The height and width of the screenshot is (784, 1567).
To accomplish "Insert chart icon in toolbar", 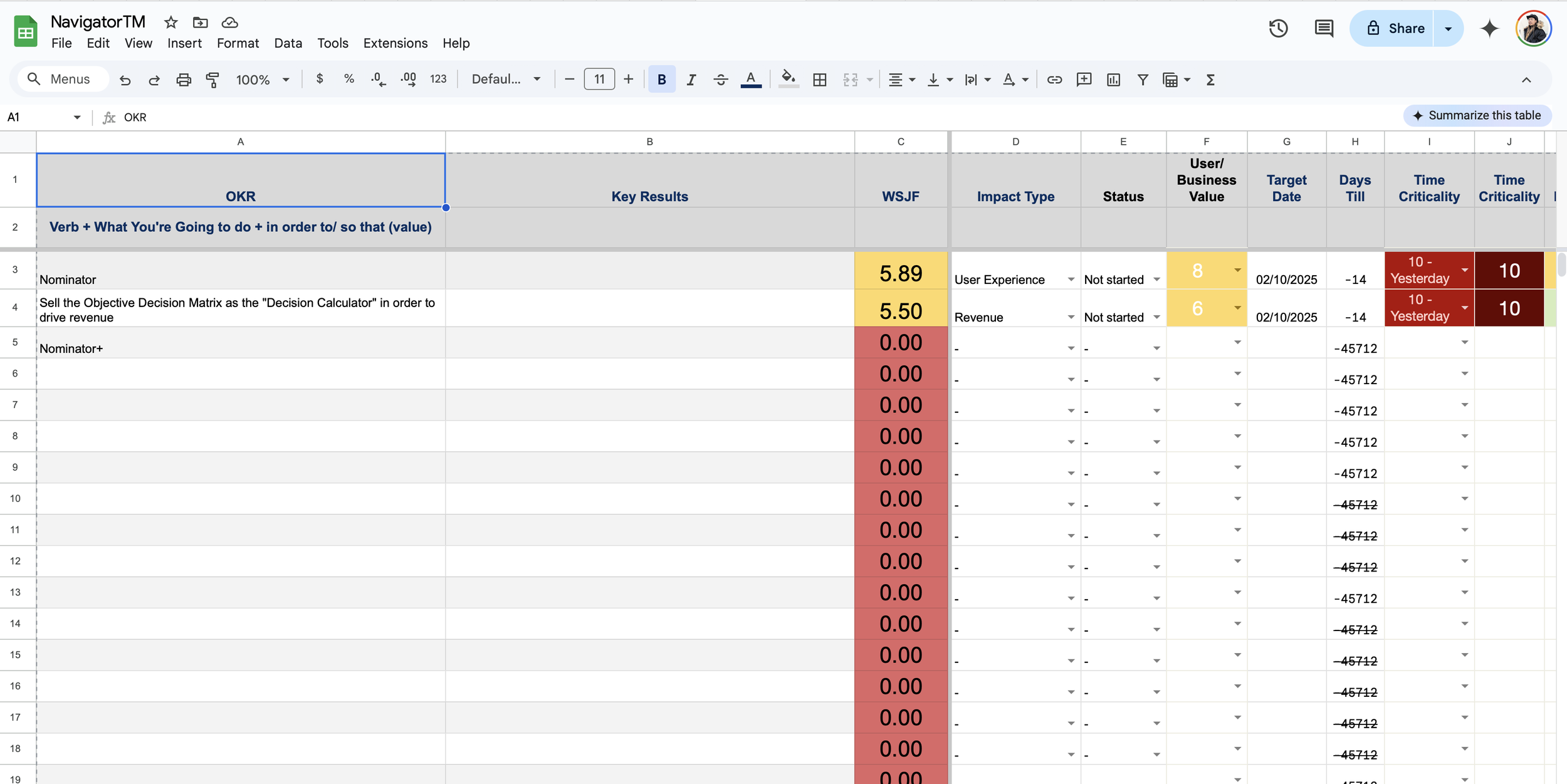I will pos(1114,80).
